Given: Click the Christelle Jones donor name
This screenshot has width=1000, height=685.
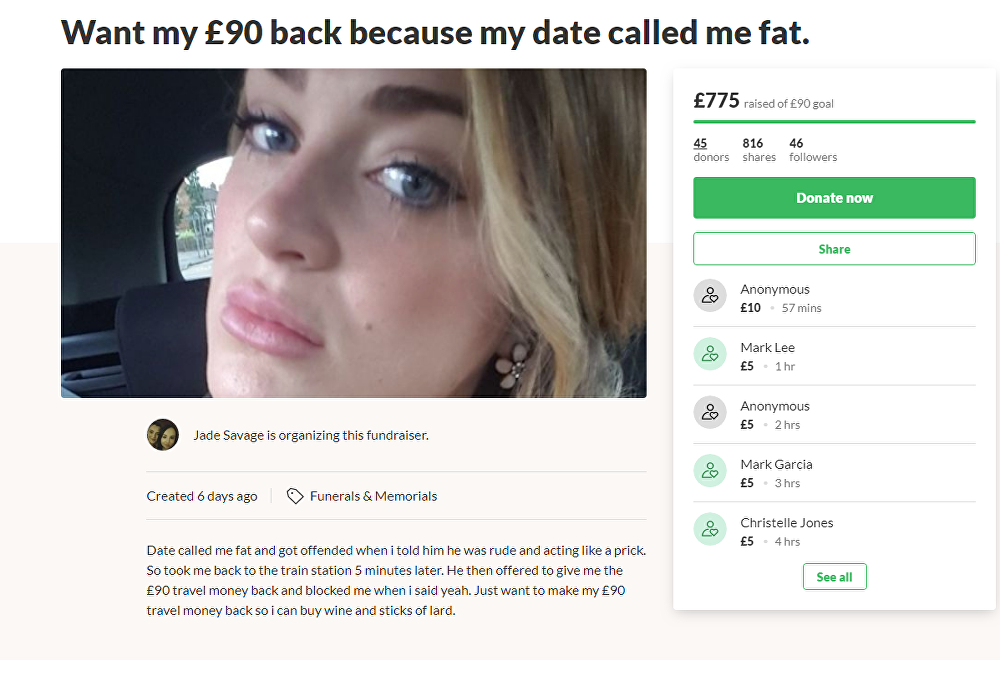Looking at the screenshot, I should pyautogui.click(x=786, y=522).
